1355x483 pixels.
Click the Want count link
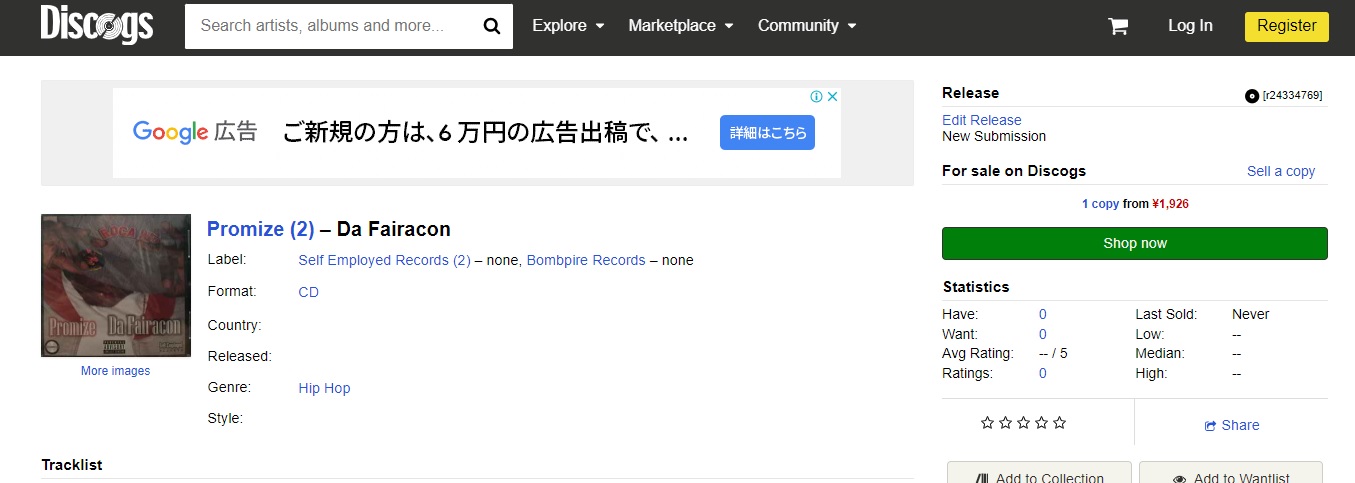point(1043,334)
